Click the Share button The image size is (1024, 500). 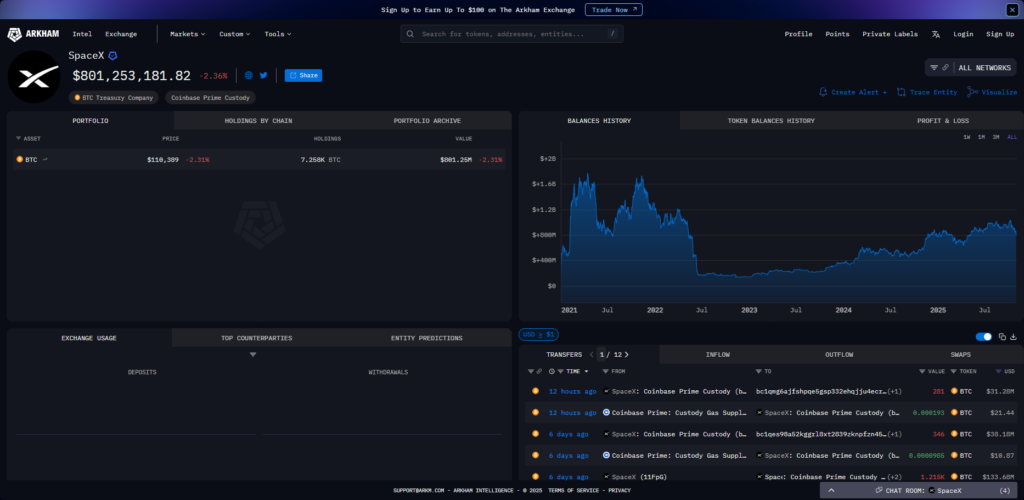(x=303, y=76)
